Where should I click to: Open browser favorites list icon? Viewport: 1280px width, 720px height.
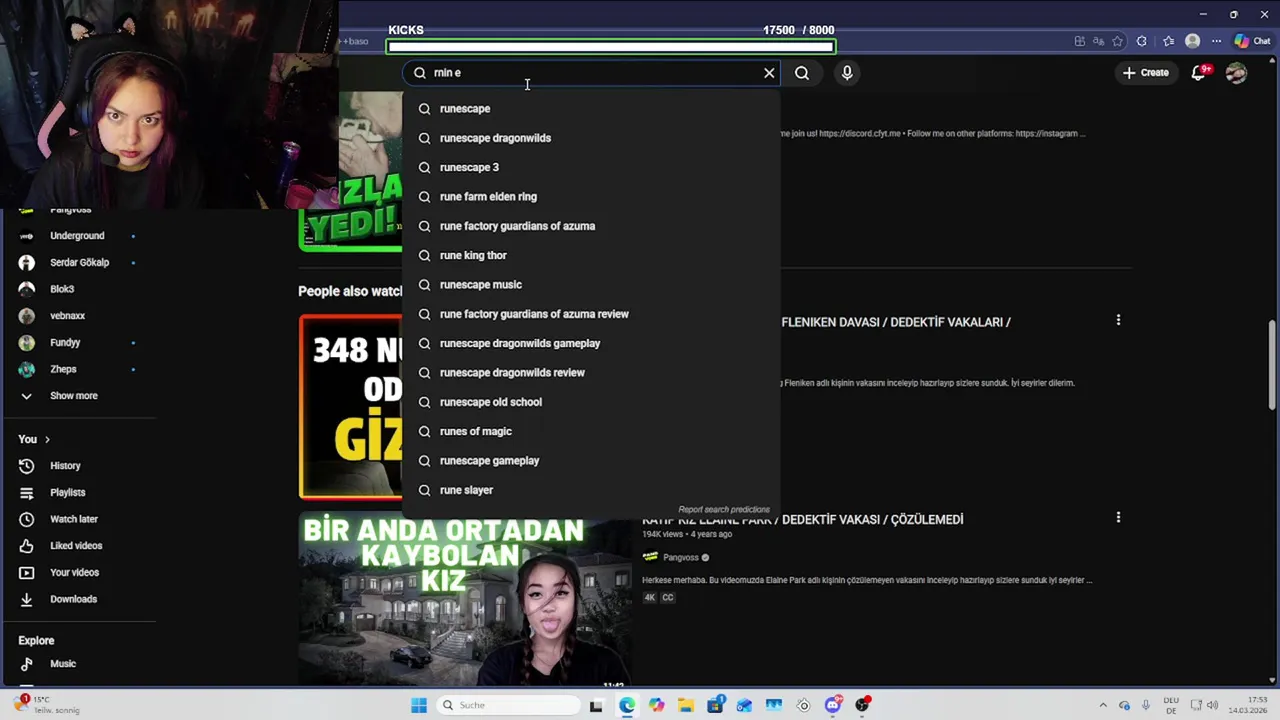point(1168,41)
